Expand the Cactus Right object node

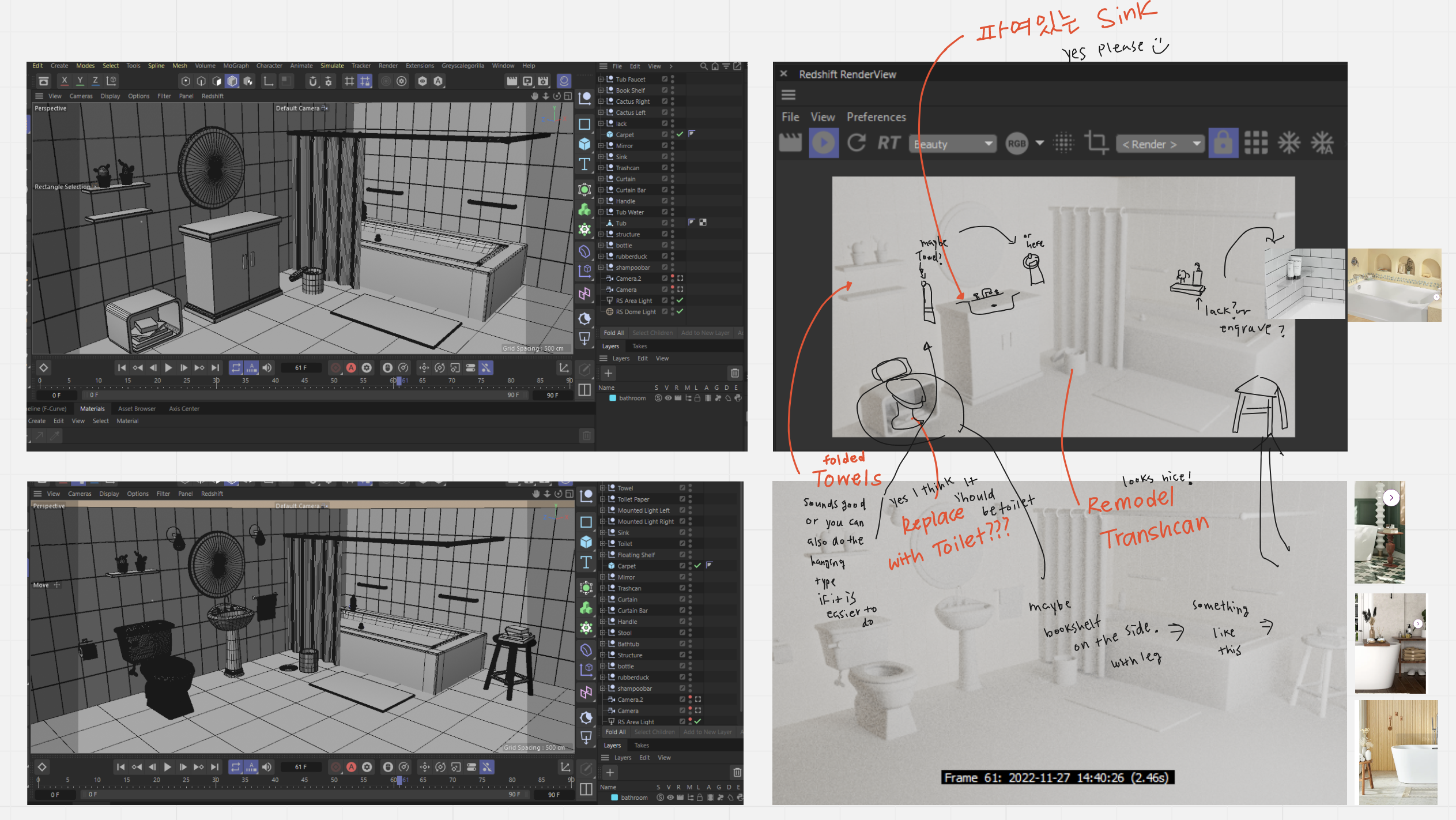601,101
